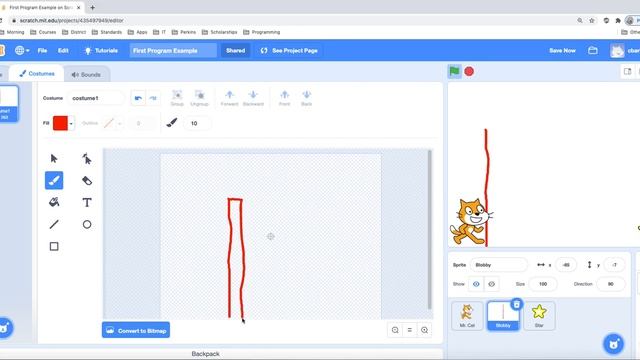Image resolution: width=640 pixels, height=360 pixels.
Task: Zoom out the paint canvas
Action: click(x=395, y=330)
